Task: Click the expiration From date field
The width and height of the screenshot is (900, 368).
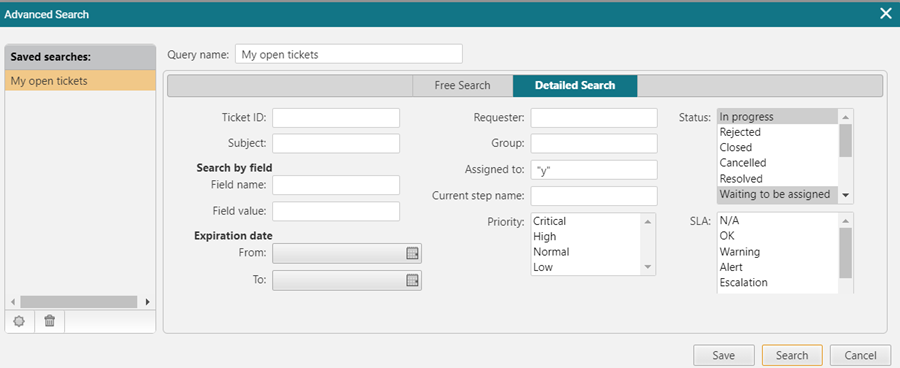Action: (347, 253)
